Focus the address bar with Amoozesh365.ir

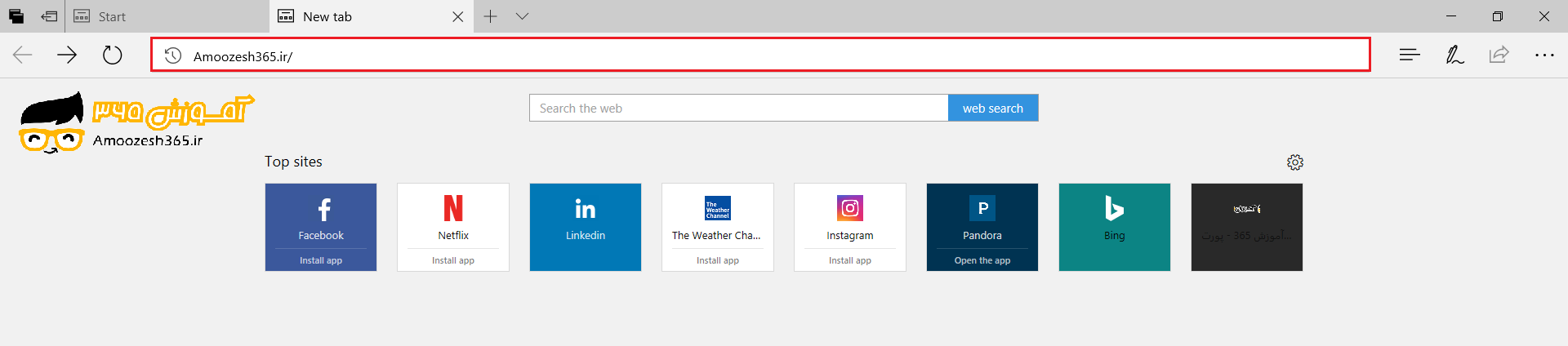[x=760, y=55]
